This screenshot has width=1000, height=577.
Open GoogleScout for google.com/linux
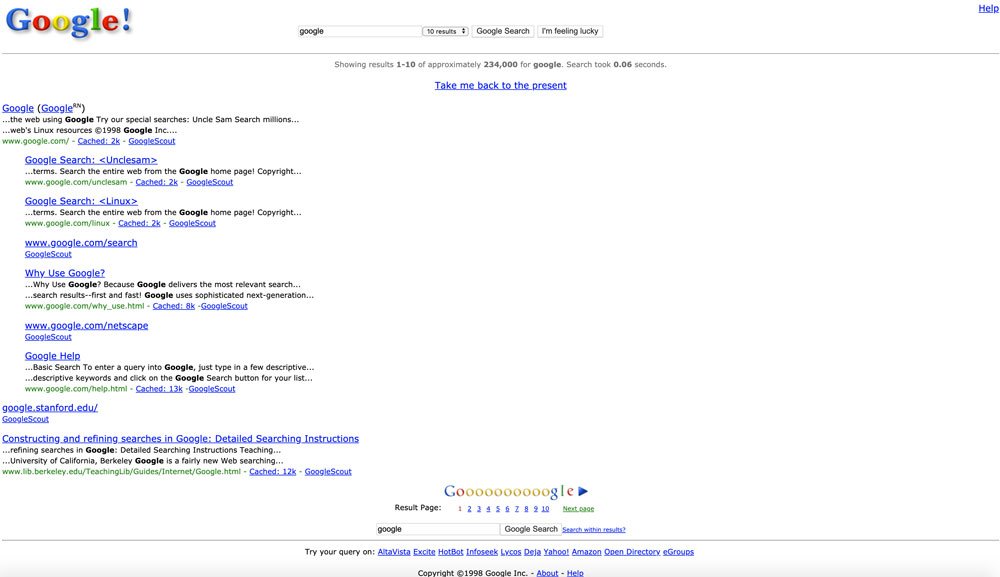click(193, 223)
